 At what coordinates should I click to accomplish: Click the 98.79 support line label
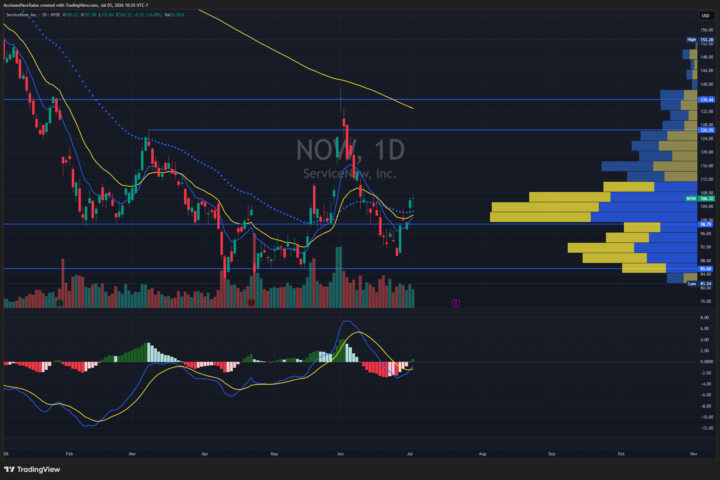(x=705, y=225)
